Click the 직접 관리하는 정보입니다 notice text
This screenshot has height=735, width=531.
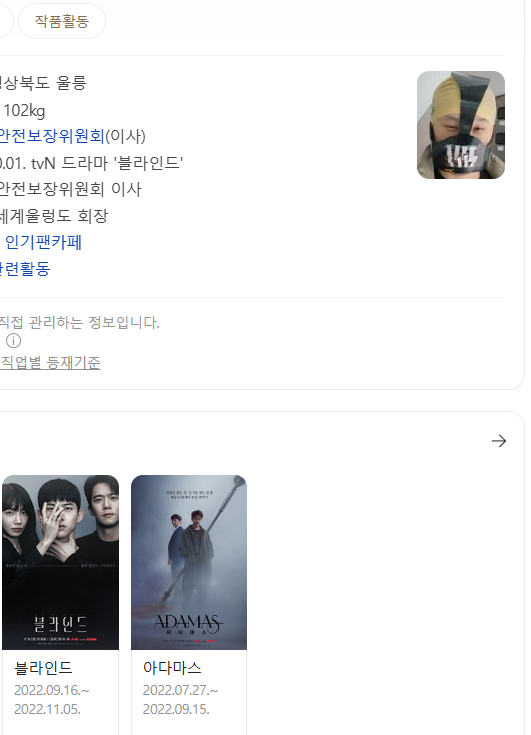[x=80, y=322]
